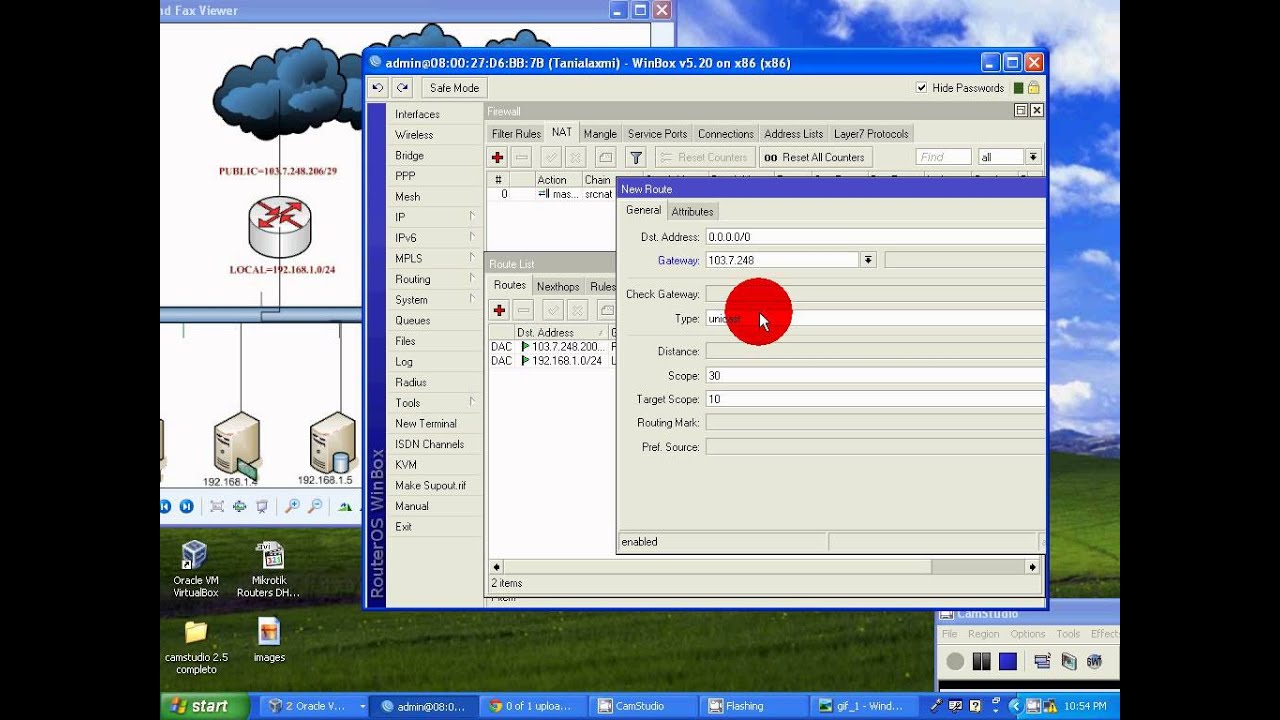This screenshot has height=720, width=1280.
Task: Open the 'all' filter dropdown in Firewall
Action: pyautogui.click(x=1033, y=157)
